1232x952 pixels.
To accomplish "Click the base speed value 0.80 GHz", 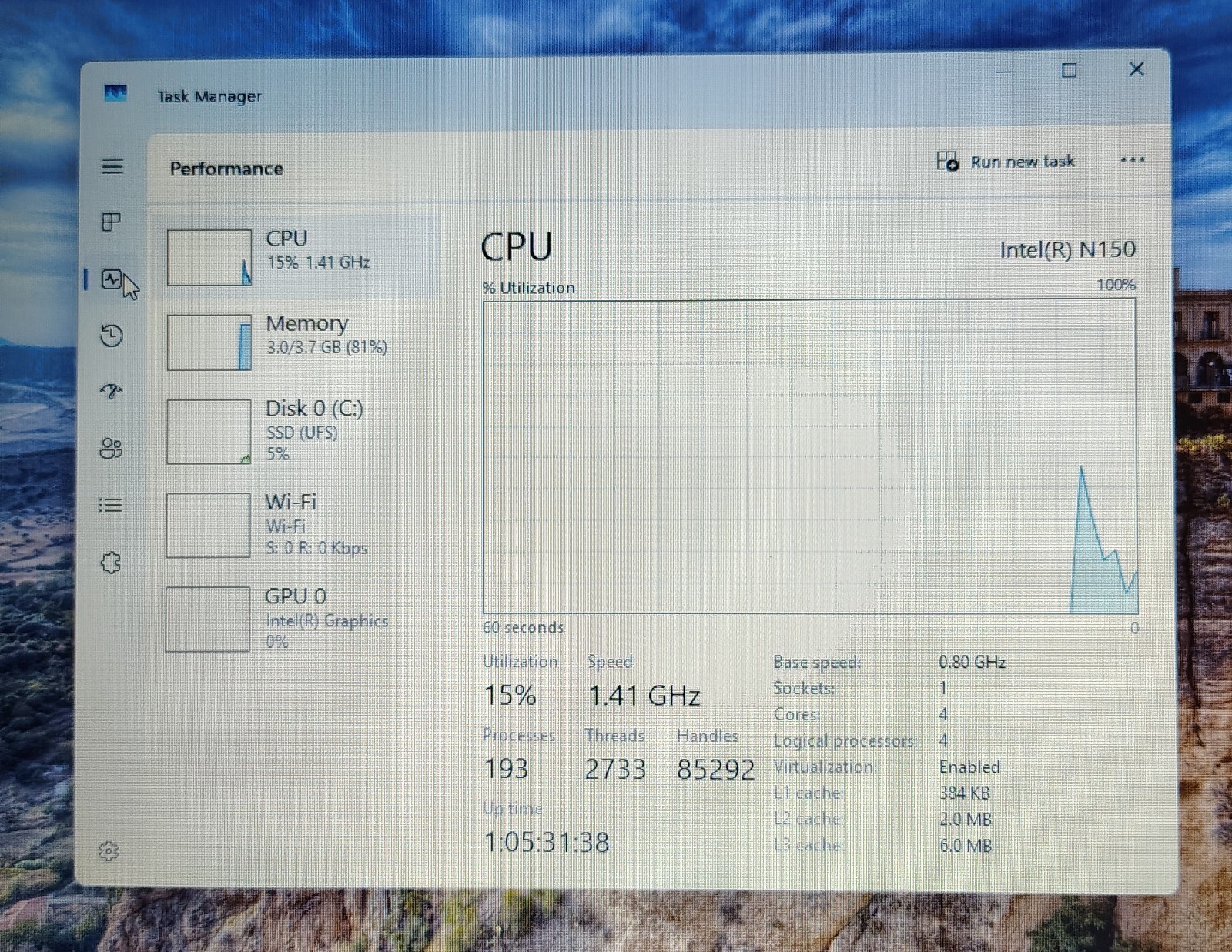I will [x=972, y=662].
